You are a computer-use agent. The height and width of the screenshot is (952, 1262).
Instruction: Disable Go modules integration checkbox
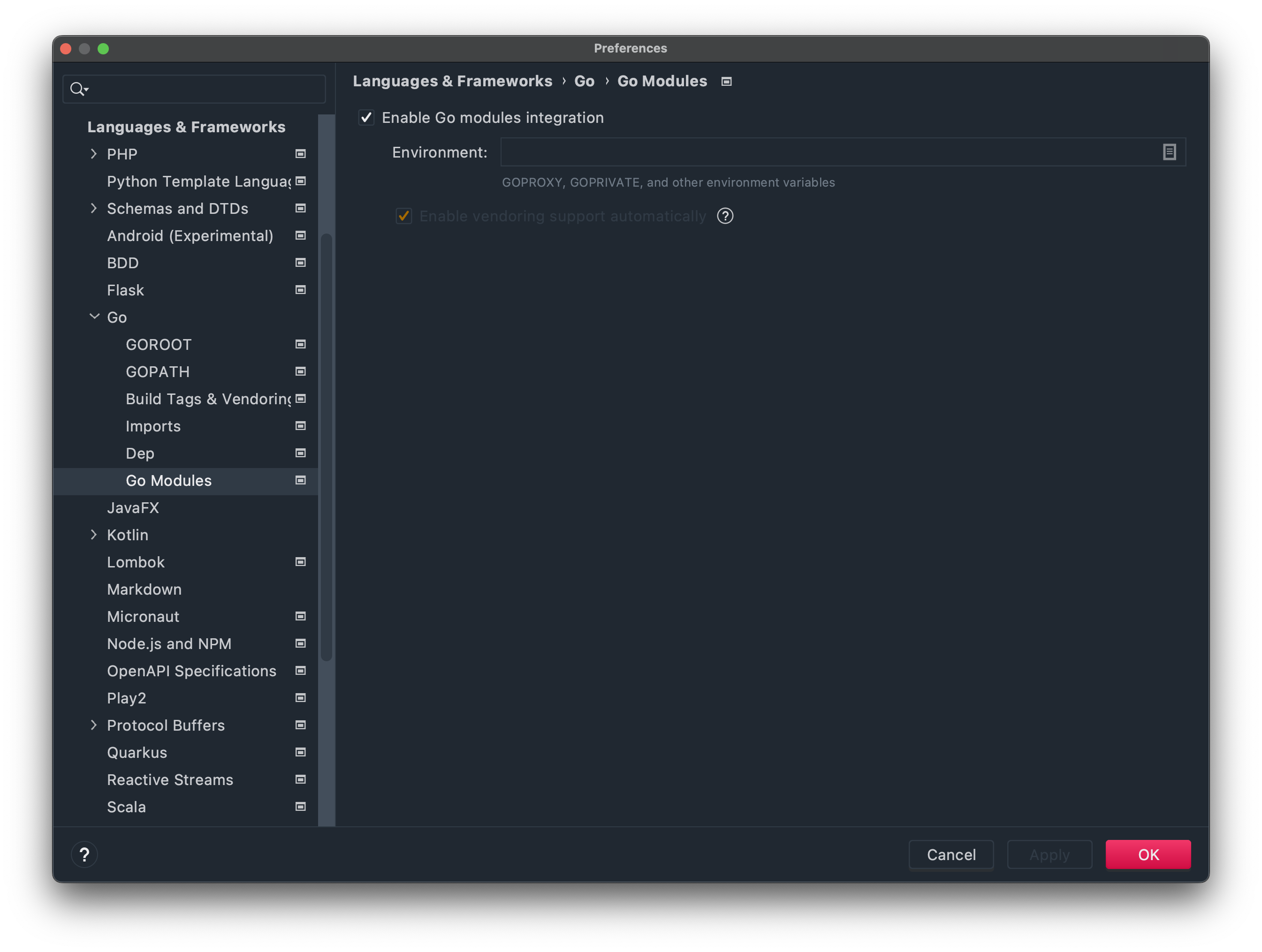click(x=366, y=118)
